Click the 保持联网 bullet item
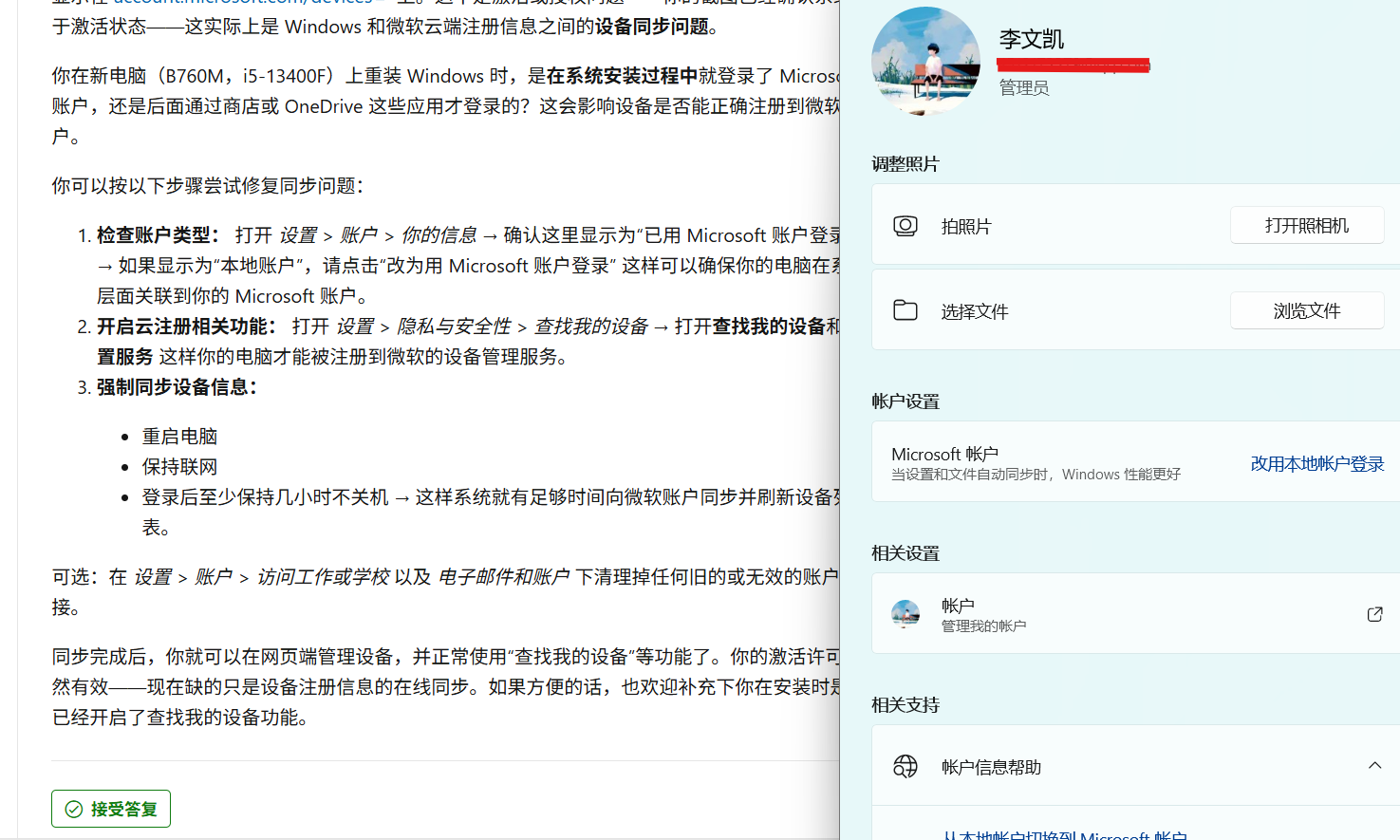This screenshot has height=840, width=1400. pos(179,467)
